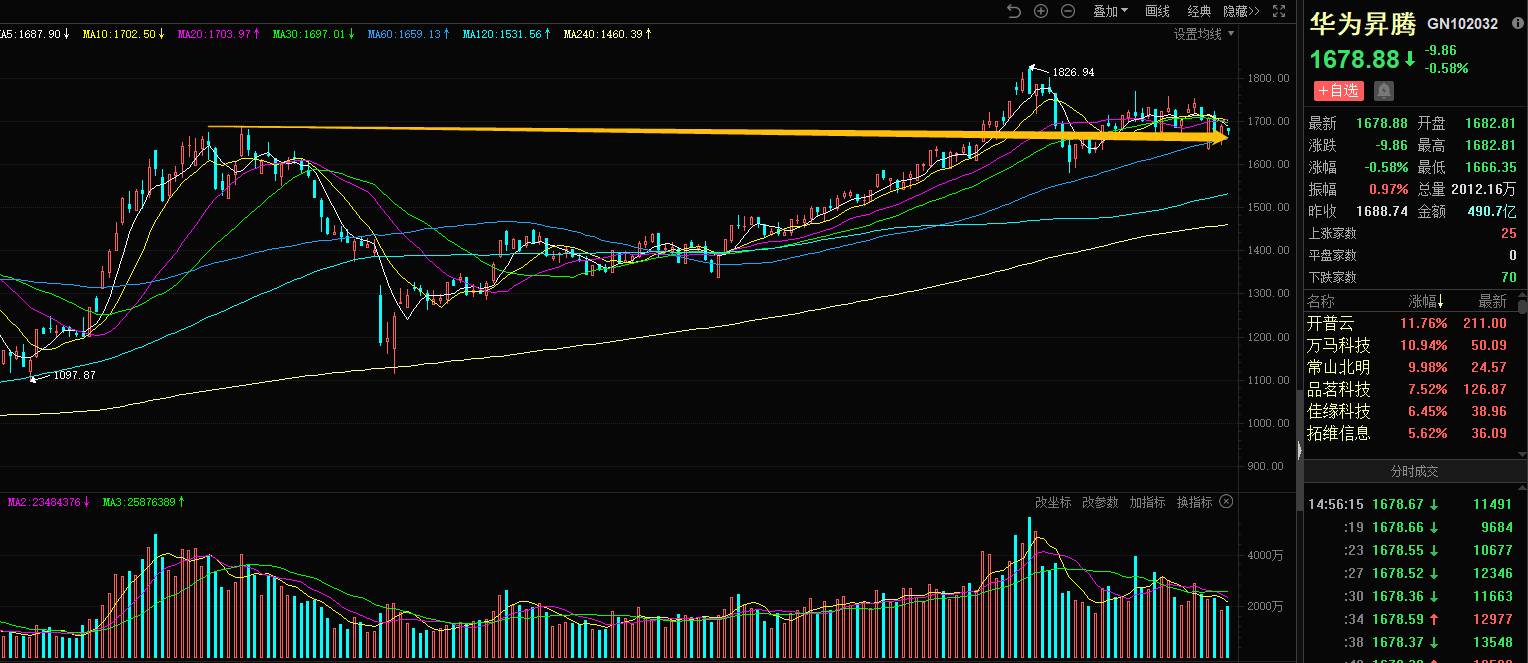Screen dimensions: 1528x663
Task: Click 华为昇腾 title
Action: pos(1363,22)
